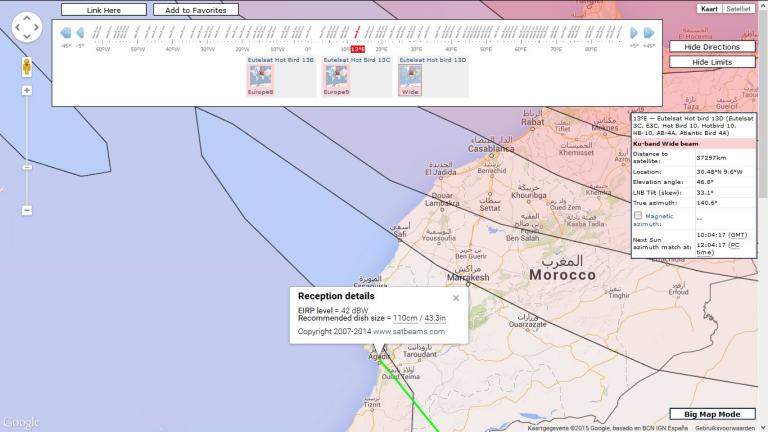Switch map to Kaart view
Screen dimensions: 768x432
709,8
